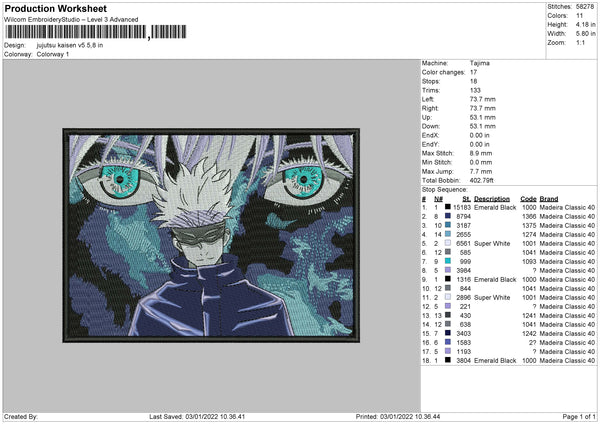Select the 'Color changes:' label
Image resolution: width=600 pixels, height=424 pixels.
click(x=443, y=72)
